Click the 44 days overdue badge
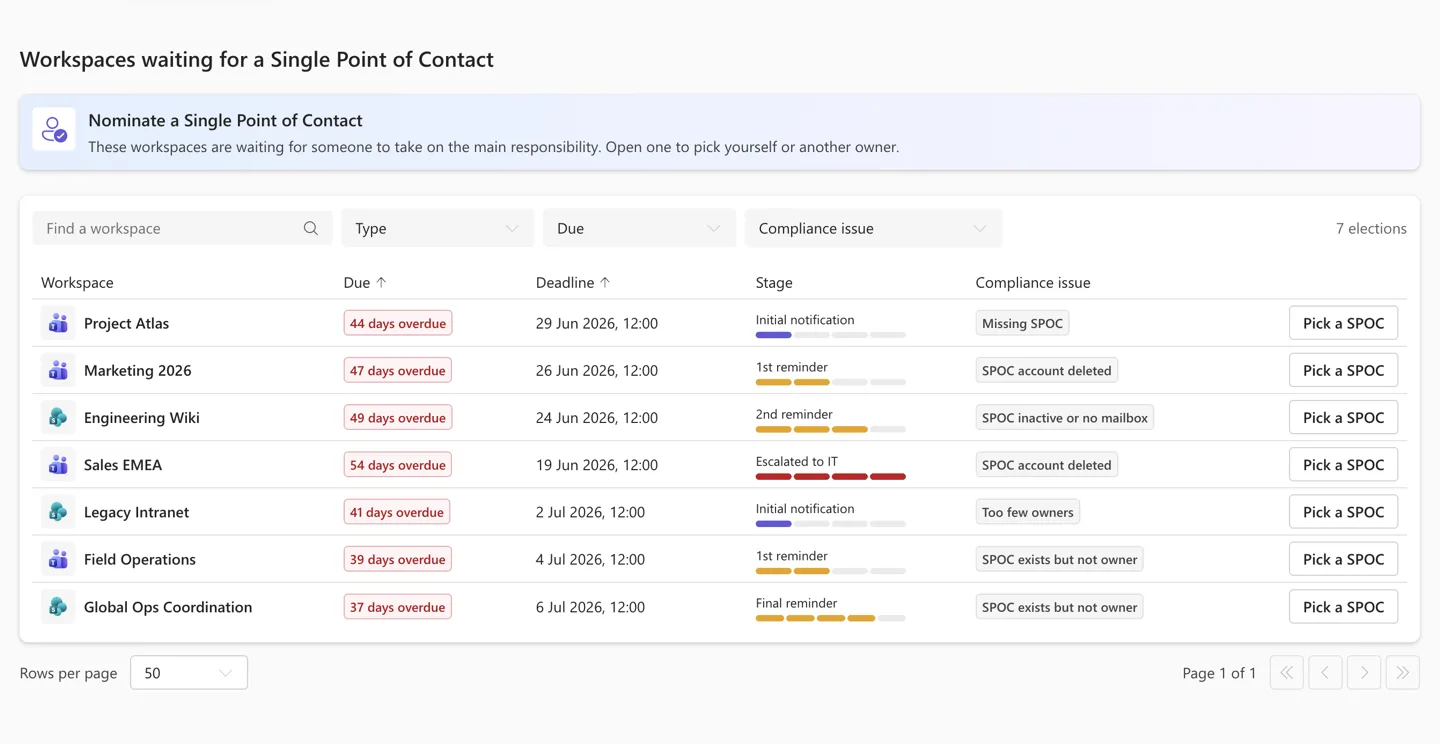The image size is (1440, 744). point(397,323)
